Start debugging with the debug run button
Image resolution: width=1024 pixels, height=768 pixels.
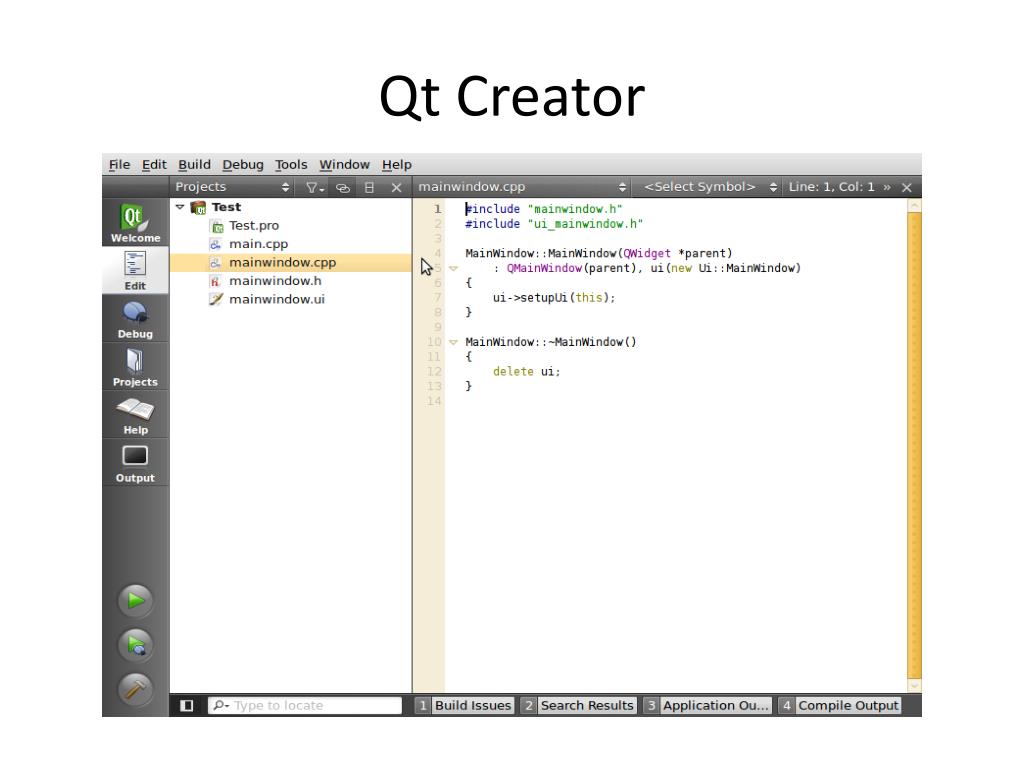pos(135,645)
